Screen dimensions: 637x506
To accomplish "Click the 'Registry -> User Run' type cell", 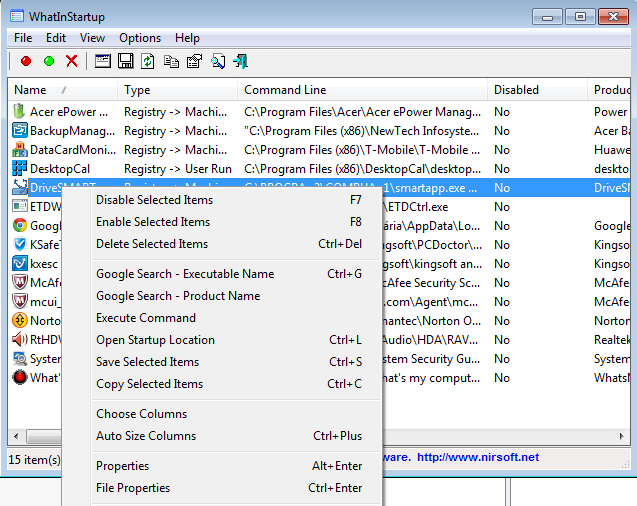I will coord(178,169).
